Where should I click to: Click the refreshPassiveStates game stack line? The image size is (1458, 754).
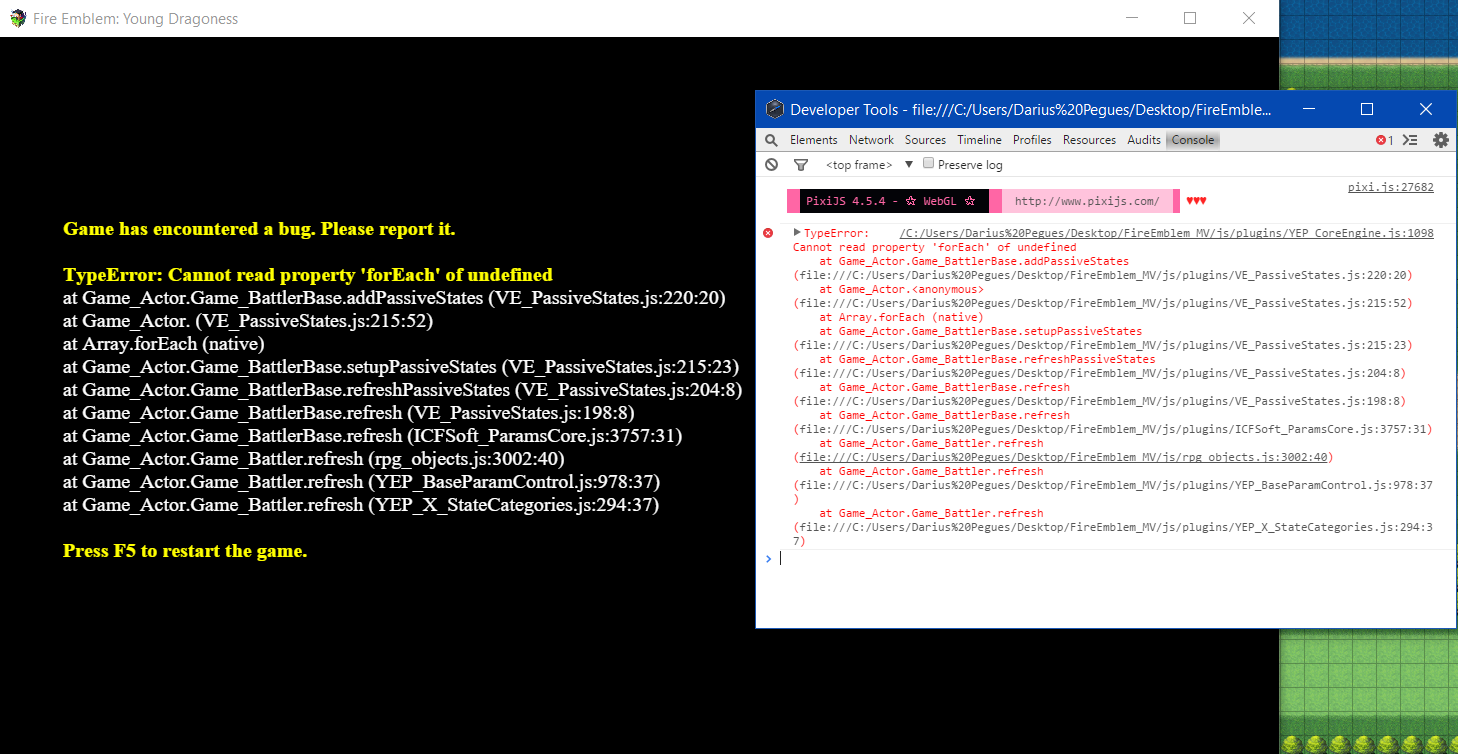[x=402, y=390]
